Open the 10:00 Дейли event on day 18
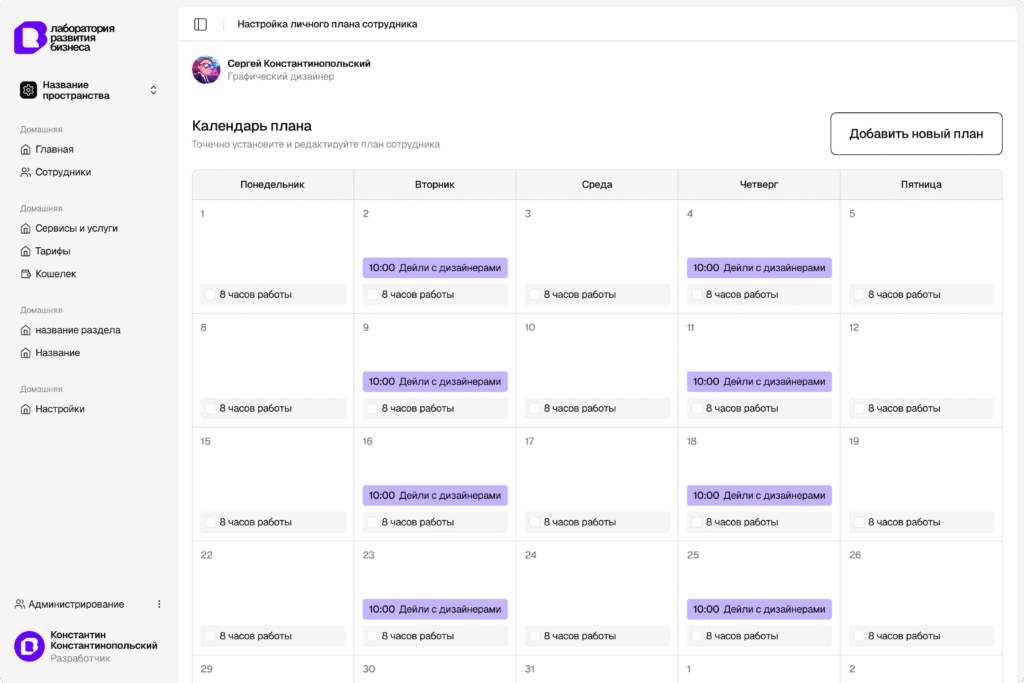The height and width of the screenshot is (683, 1024). 759,496
